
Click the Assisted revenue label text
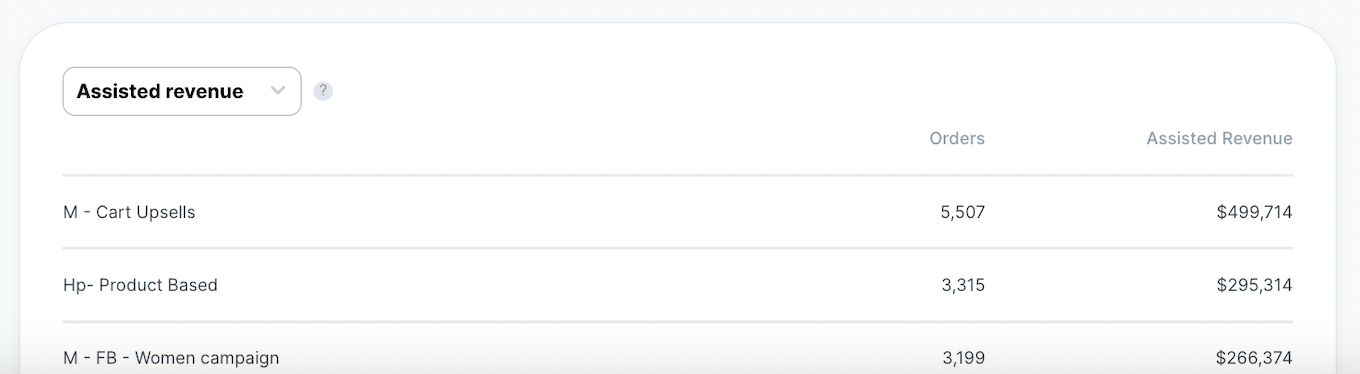pos(160,91)
